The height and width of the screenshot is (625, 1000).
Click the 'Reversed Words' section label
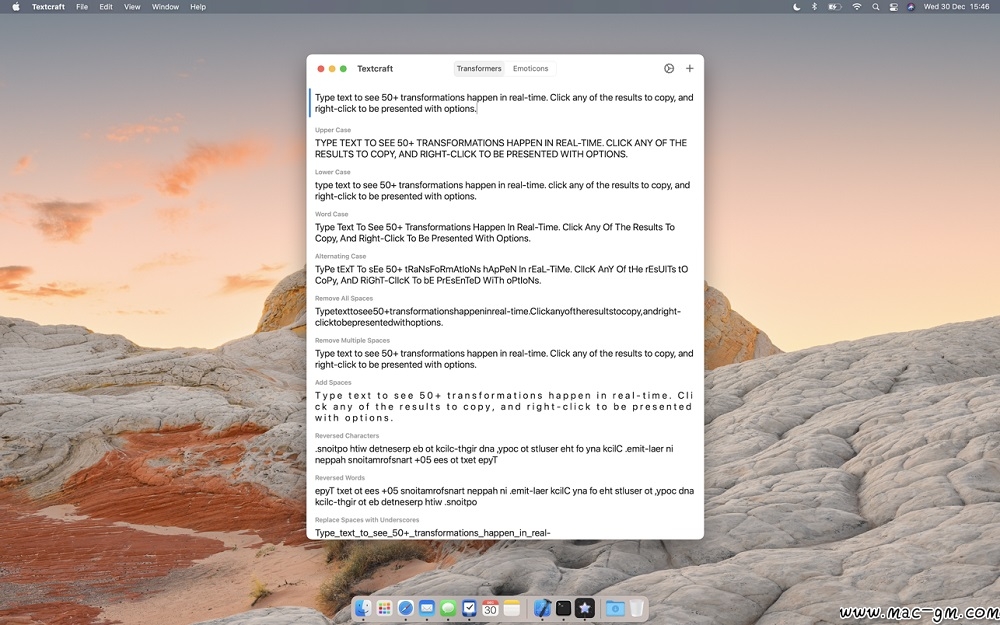click(x=339, y=478)
